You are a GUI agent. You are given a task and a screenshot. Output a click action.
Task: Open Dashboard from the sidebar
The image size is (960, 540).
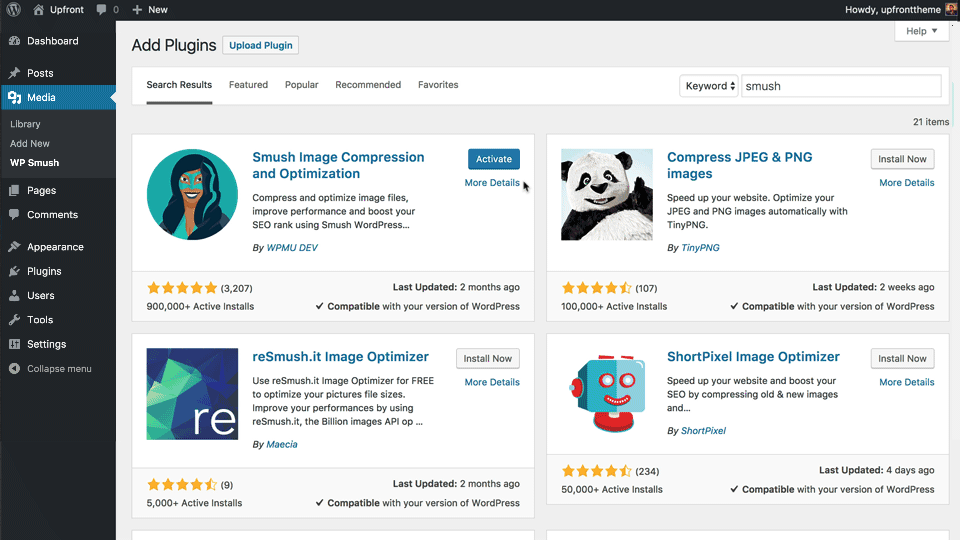[52, 41]
